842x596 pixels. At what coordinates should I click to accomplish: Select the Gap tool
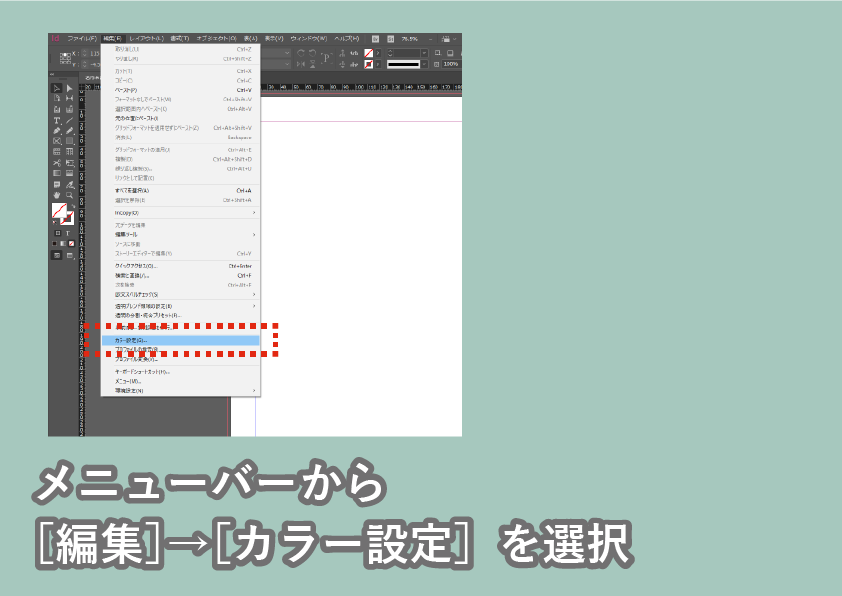[x=69, y=99]
